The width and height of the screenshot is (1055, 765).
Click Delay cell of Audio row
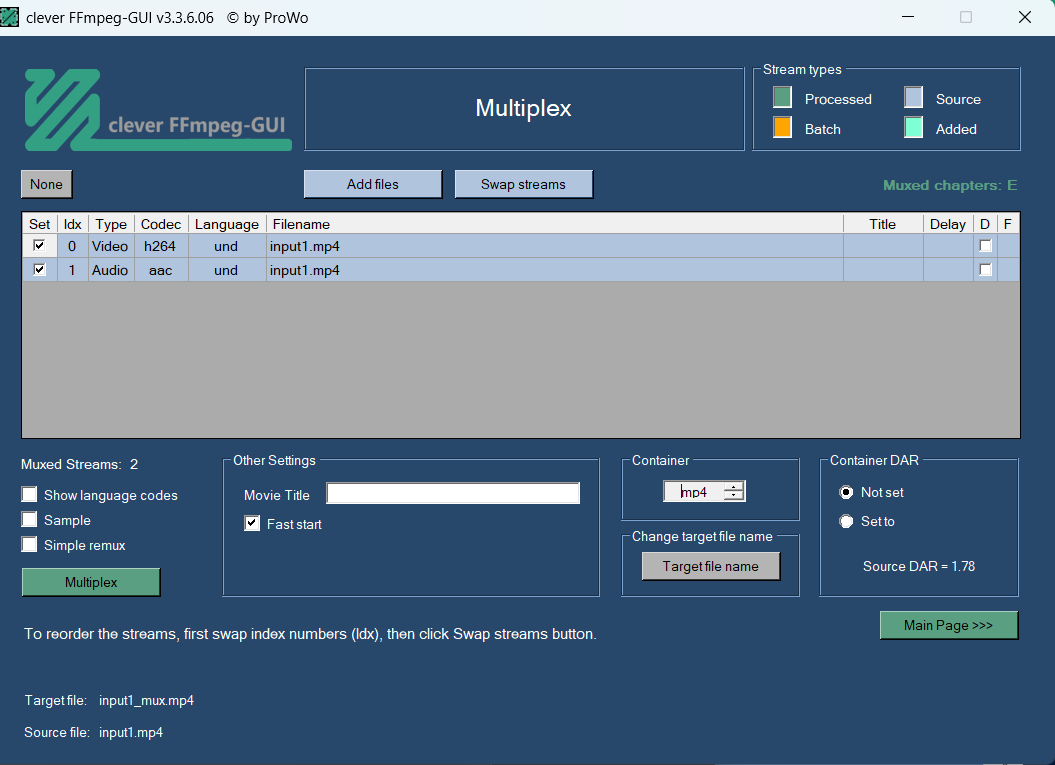click(x=948, y=270)
